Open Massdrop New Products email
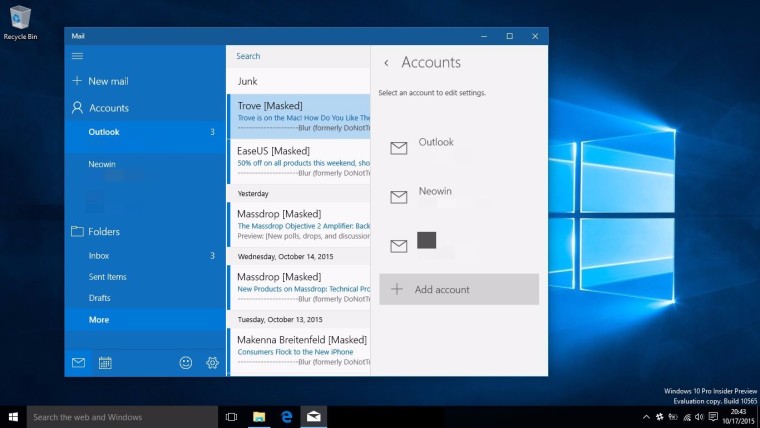This screenshot has height=428, width=760. click(x=299, y=287)
